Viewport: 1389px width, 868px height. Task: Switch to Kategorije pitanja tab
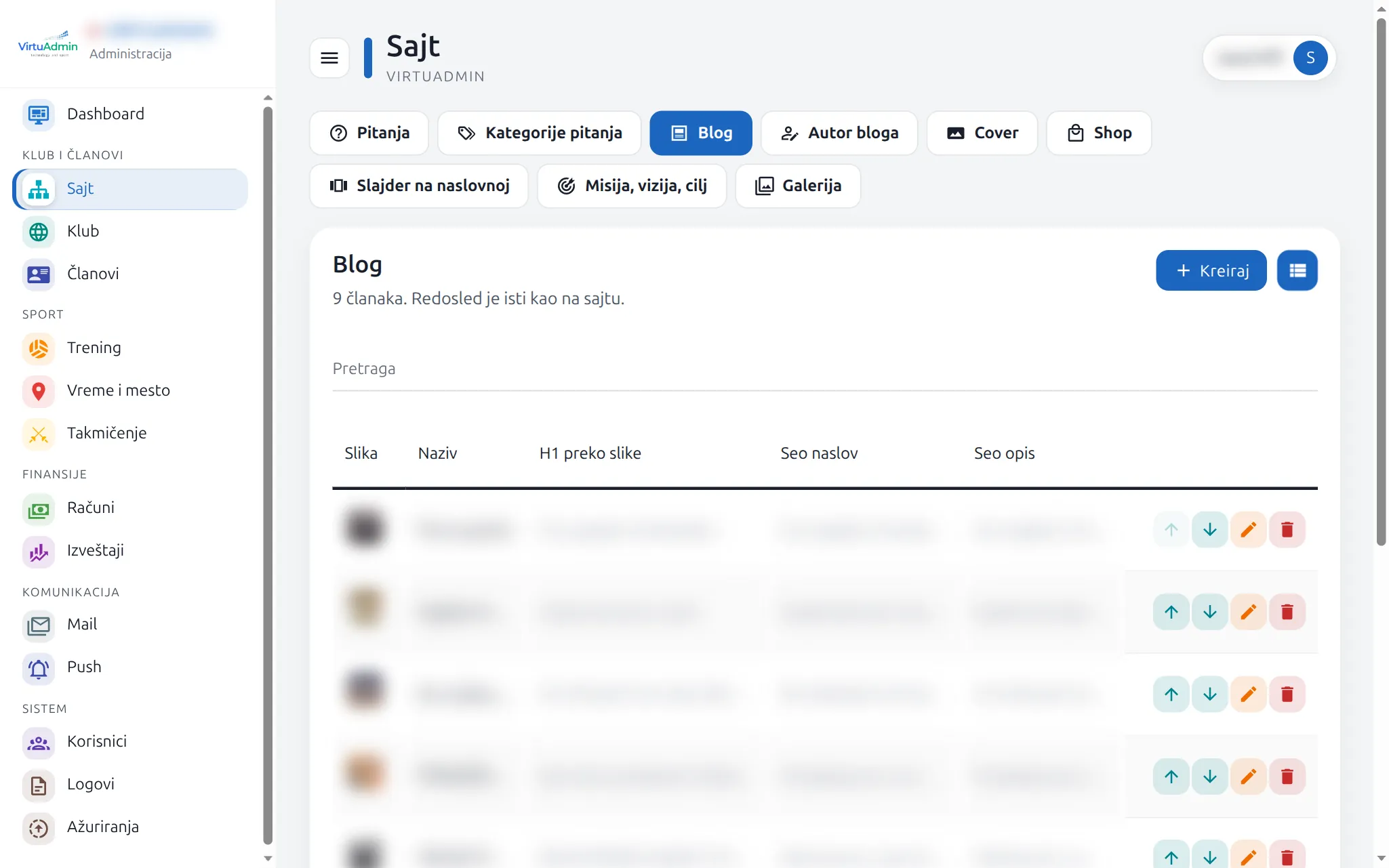pos(540,133)
